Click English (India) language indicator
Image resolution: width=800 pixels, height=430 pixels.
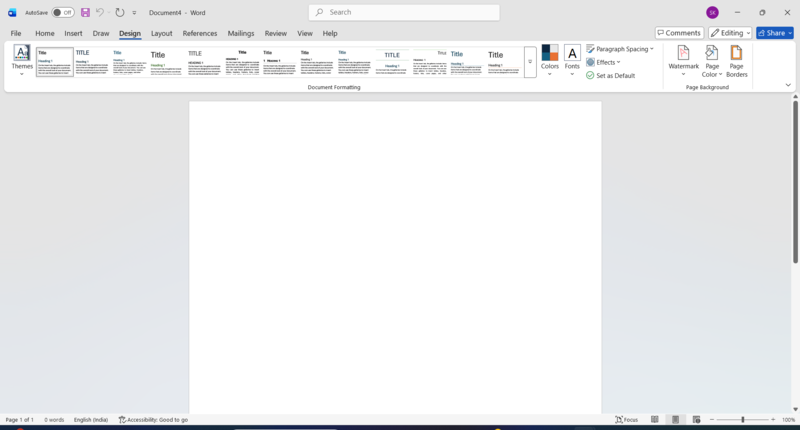point(91,420)
